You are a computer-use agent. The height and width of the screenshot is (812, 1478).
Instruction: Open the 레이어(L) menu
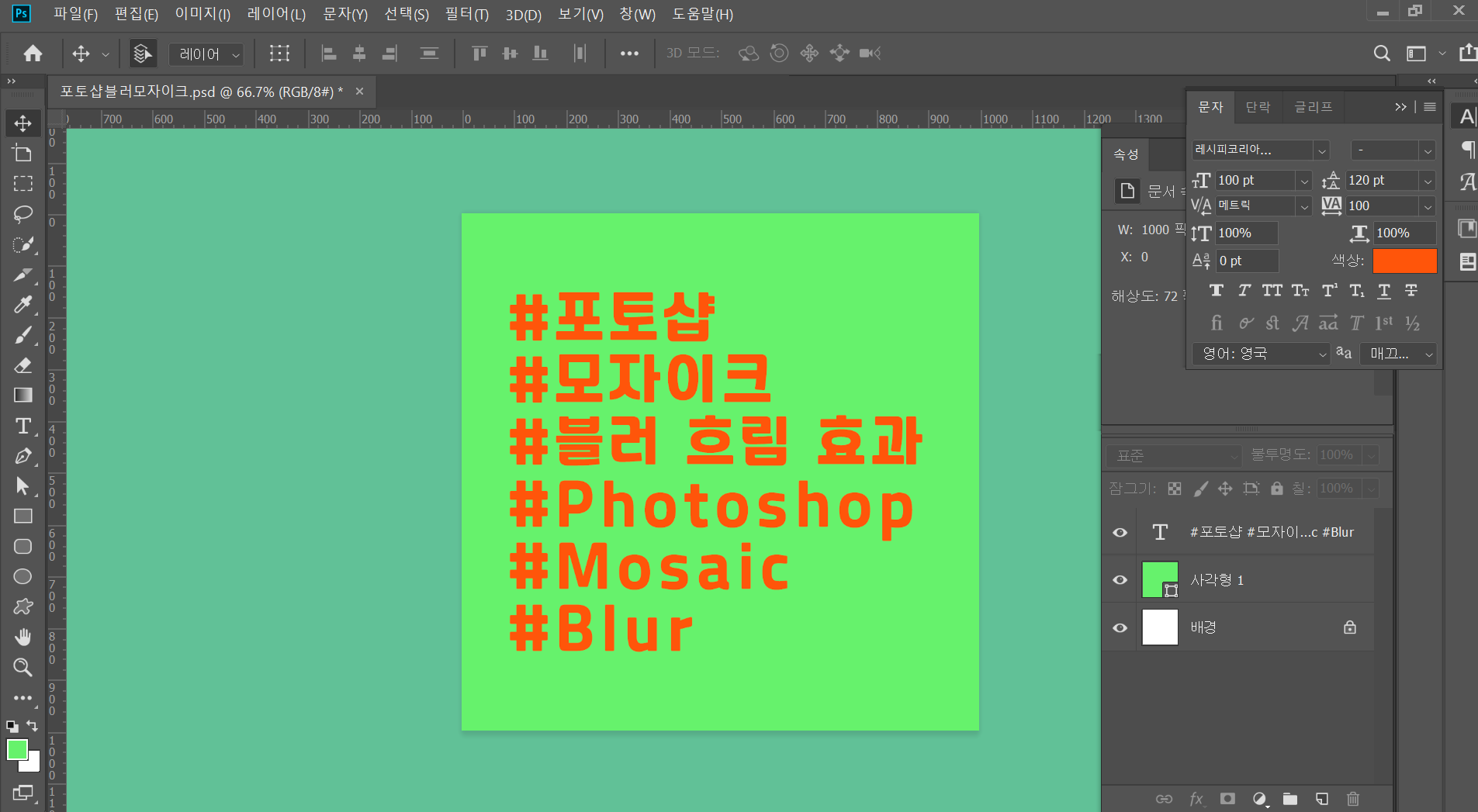276,14
